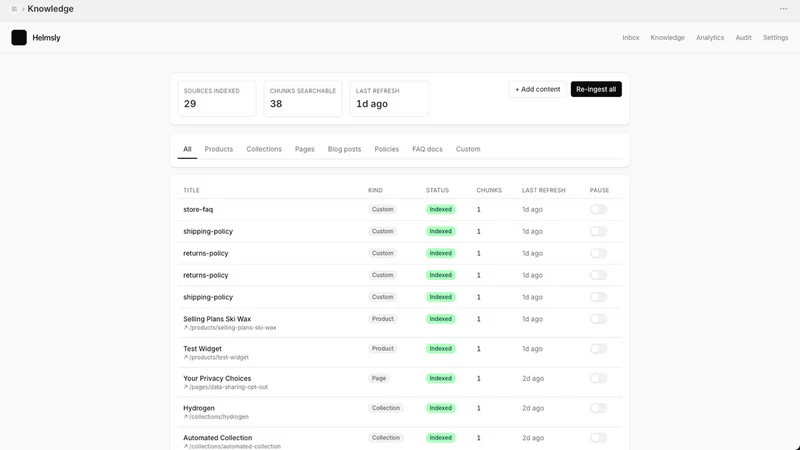Click the 2d ago value in Hydrogen row

(533, 408)
